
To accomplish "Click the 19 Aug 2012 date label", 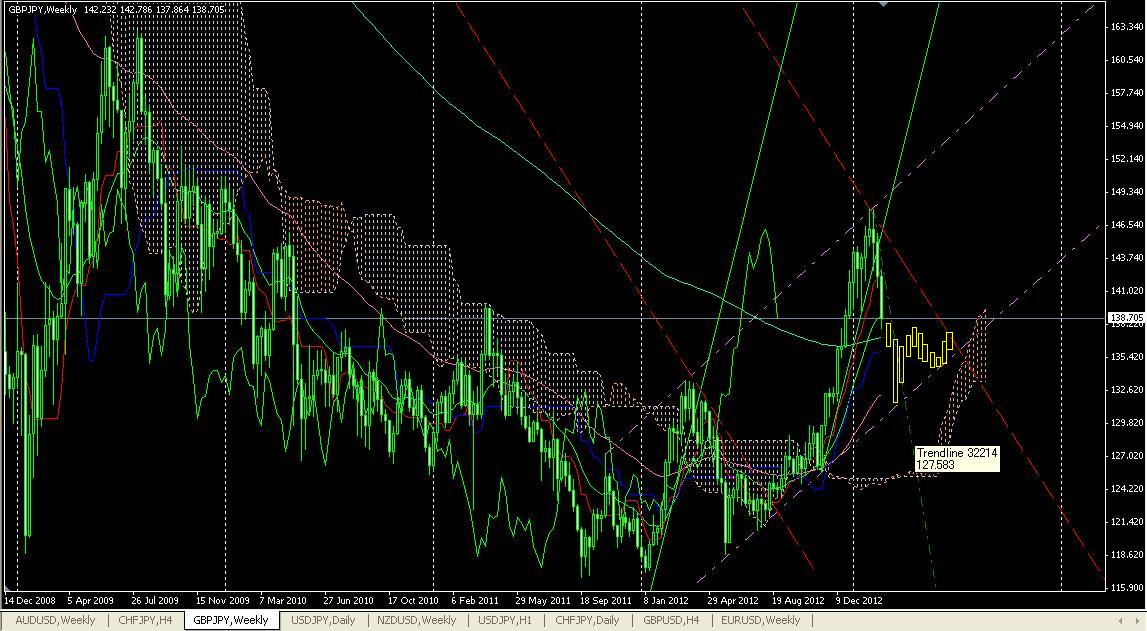I will [x=798, y=600].
